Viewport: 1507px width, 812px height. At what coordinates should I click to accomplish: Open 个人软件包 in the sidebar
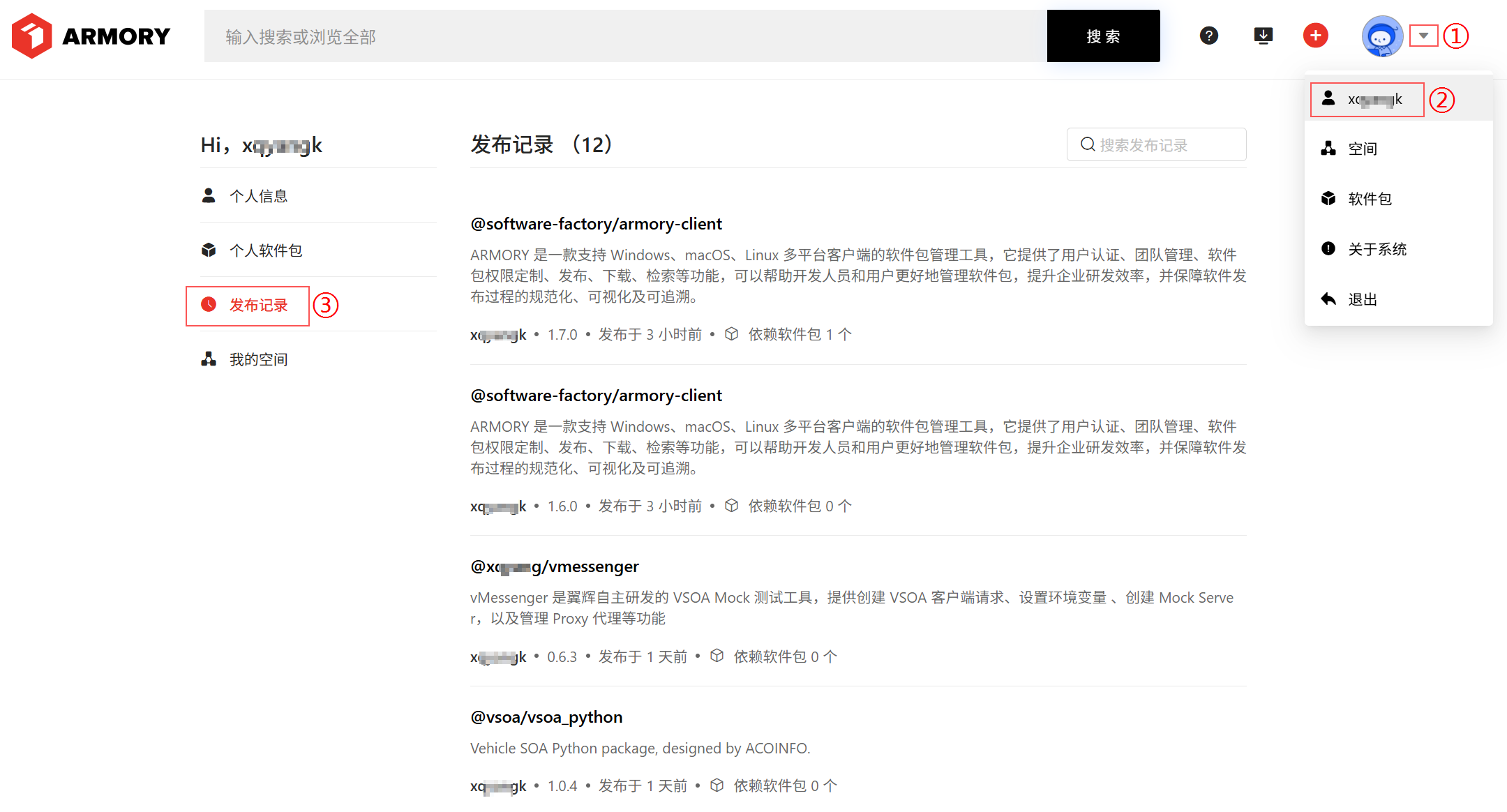[265, 250]
